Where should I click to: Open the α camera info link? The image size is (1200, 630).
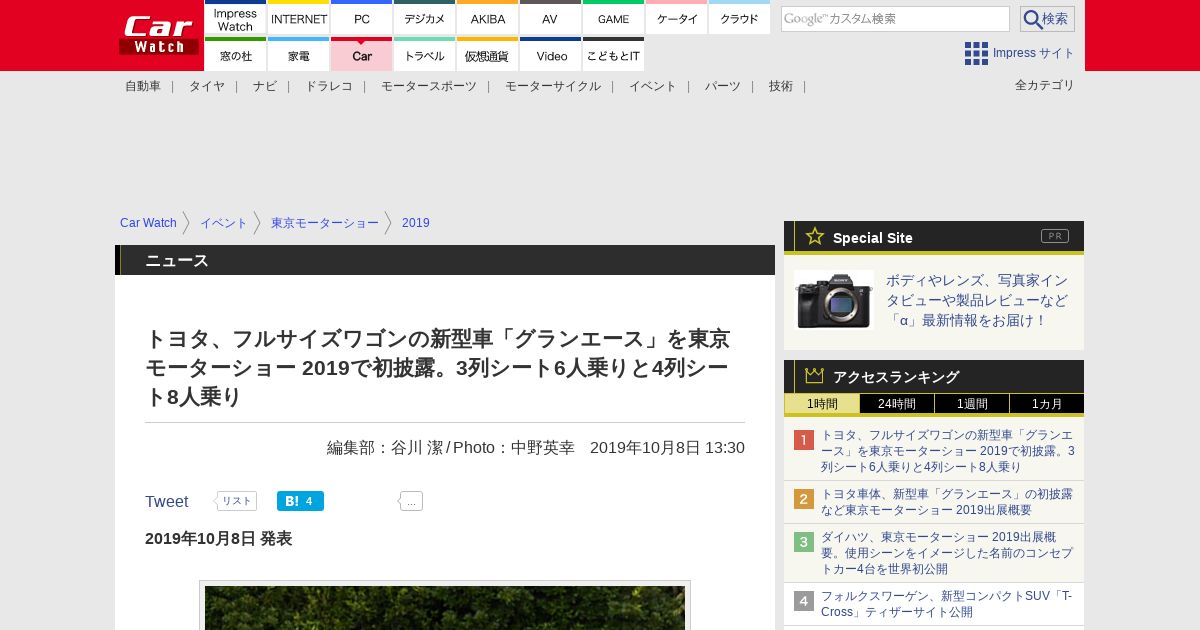[x=977, y=300]
